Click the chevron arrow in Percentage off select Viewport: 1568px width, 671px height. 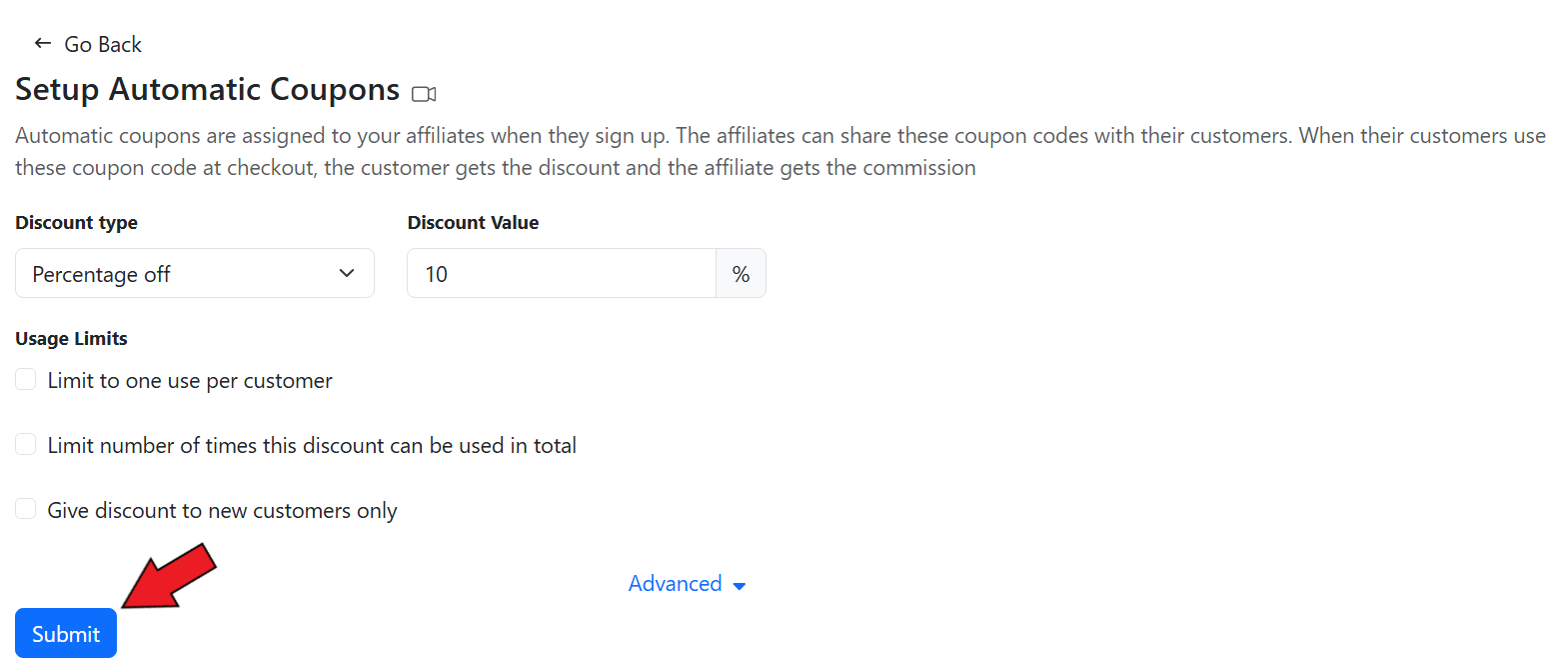pyautogui.click(x=347, y=273)
